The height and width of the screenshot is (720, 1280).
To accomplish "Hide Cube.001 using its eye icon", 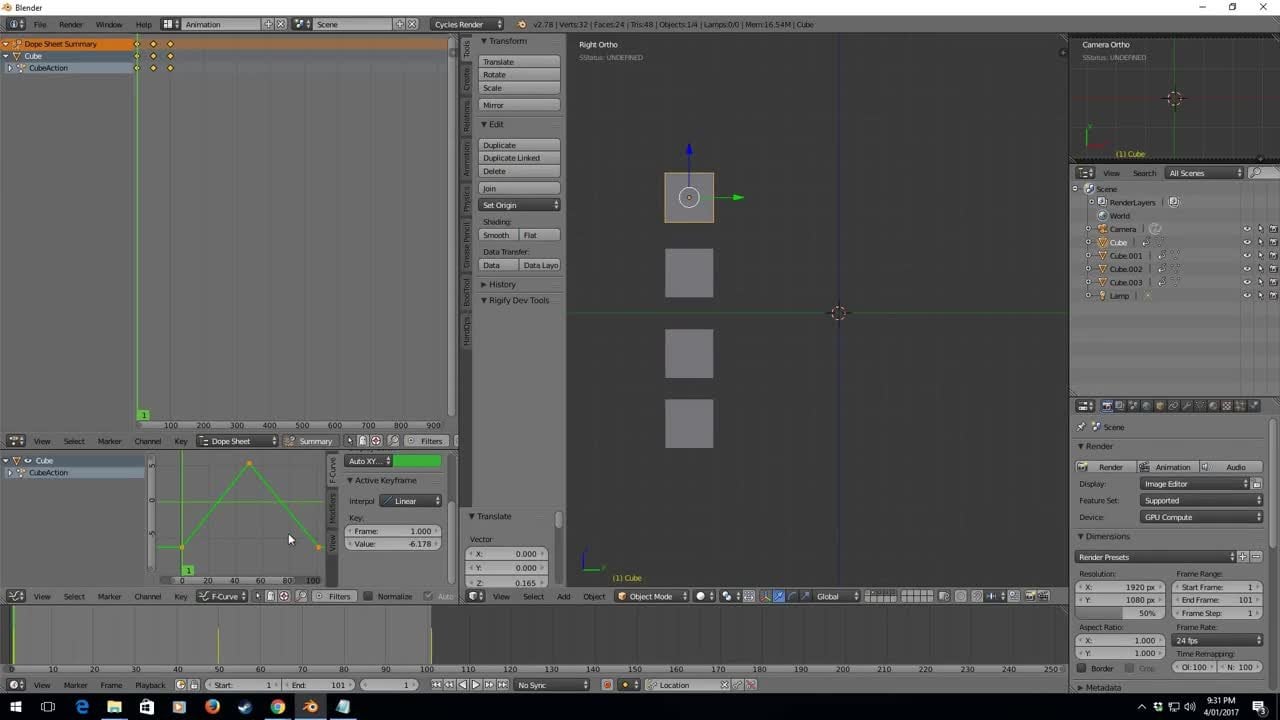I will [1246, 256].
